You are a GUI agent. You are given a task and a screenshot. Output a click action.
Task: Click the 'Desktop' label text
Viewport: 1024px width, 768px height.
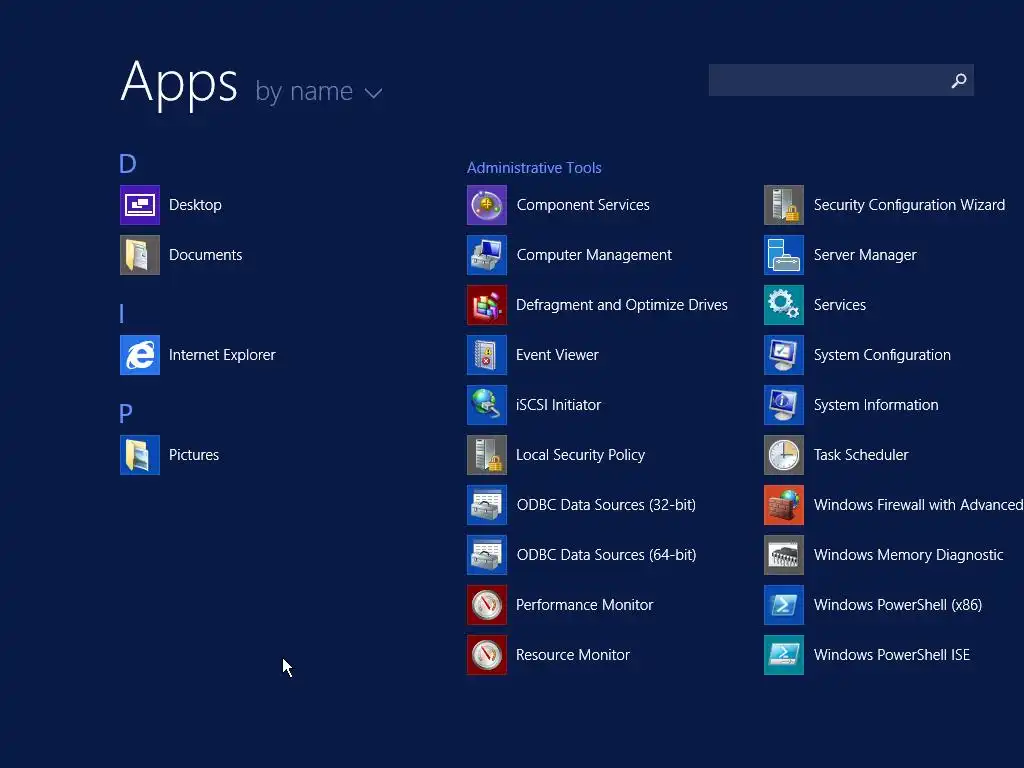195,205
